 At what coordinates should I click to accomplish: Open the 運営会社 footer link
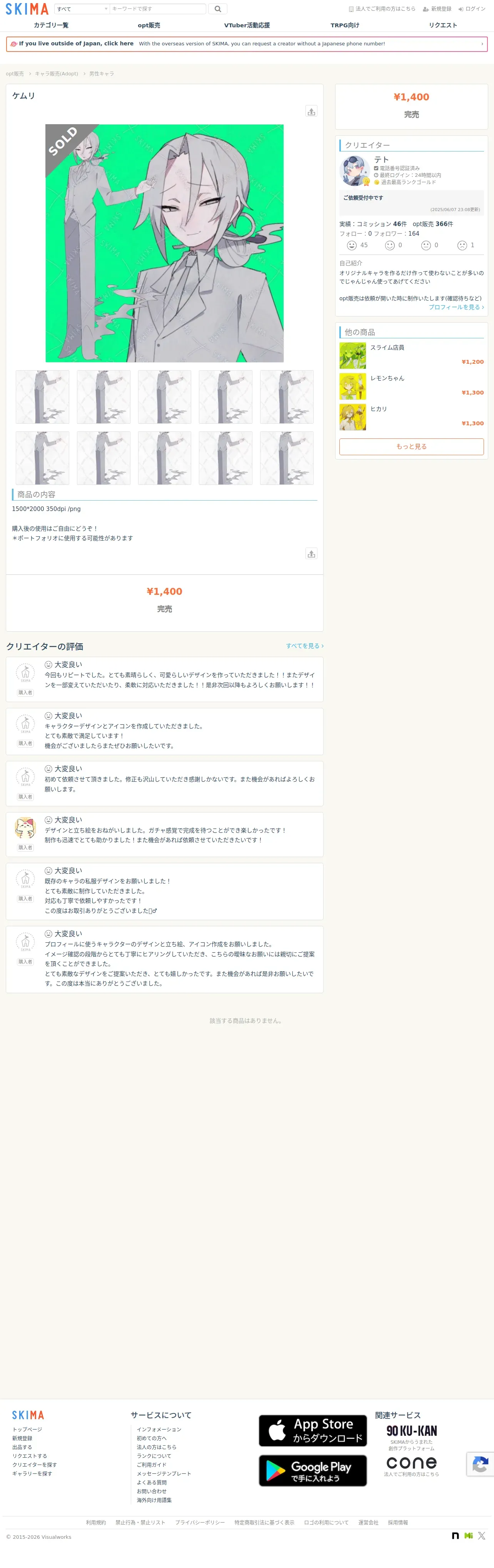[x=369, y=1523]
